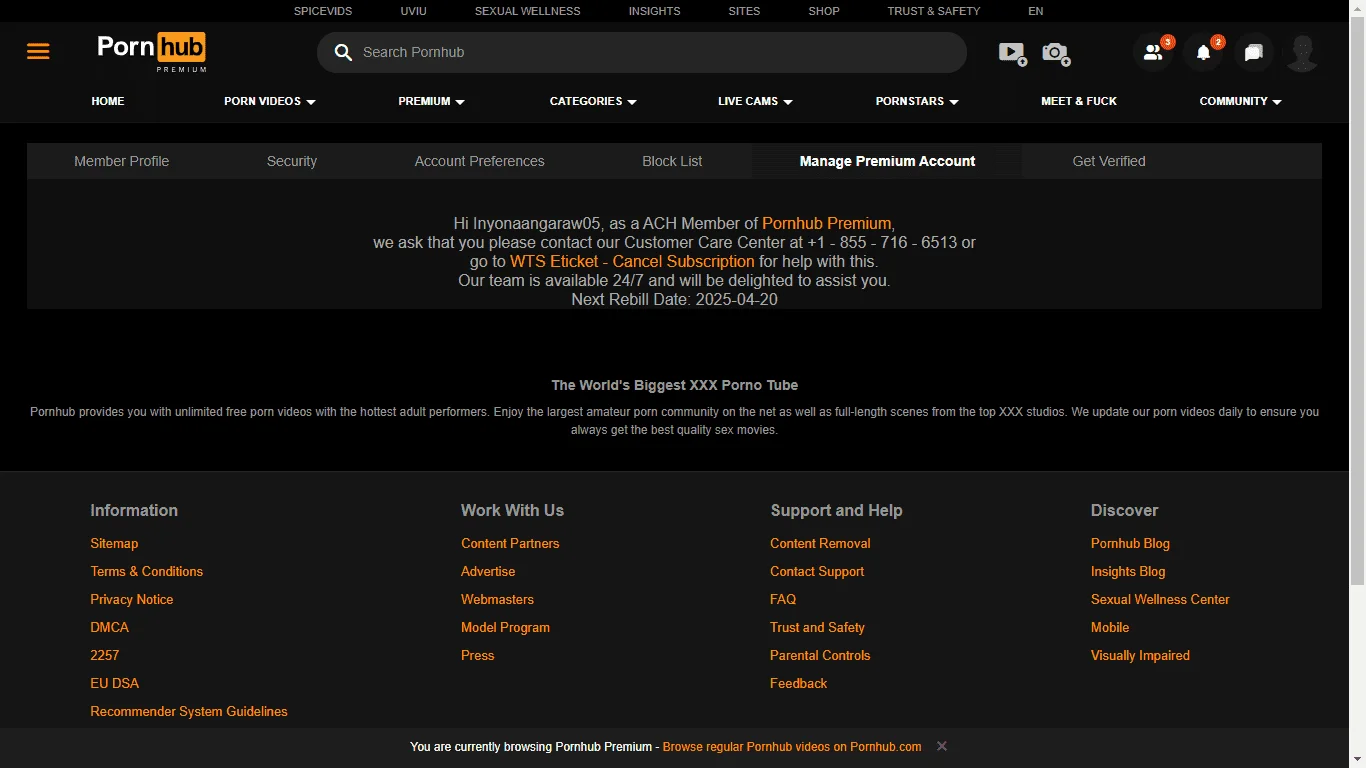Image resolution: width=1366 pixels, height=768 pixels.
Task: Expand the Pornstars dropdown
Action: pos(917,101)
